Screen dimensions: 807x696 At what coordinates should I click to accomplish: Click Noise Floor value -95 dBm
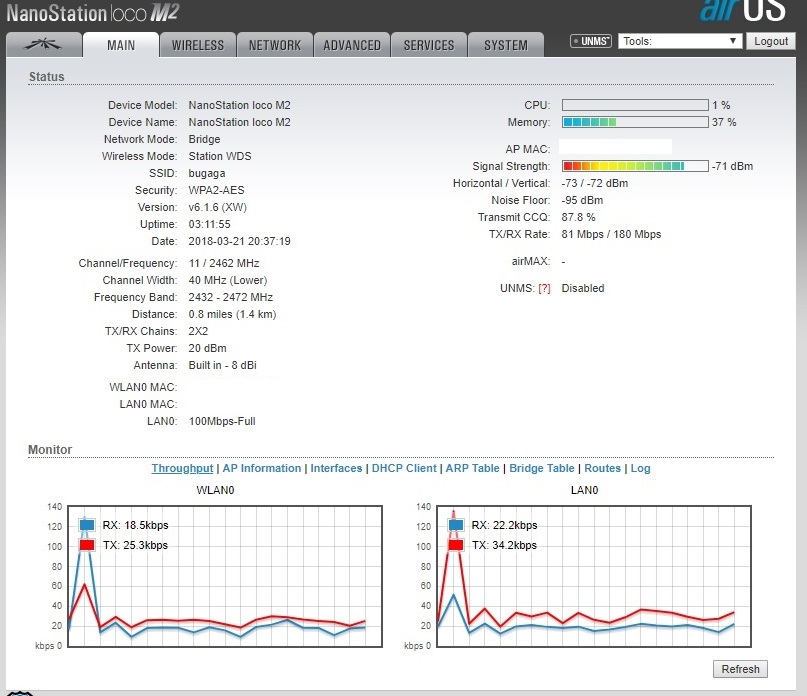click(582, 200)
